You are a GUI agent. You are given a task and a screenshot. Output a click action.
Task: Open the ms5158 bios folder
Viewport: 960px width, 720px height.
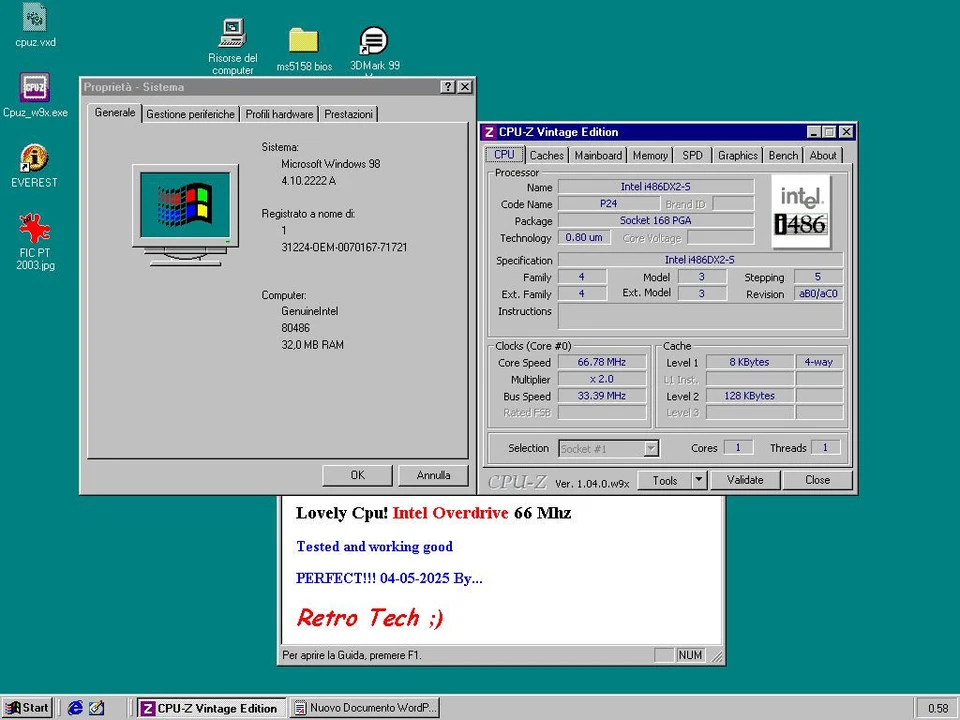point(303,42)
